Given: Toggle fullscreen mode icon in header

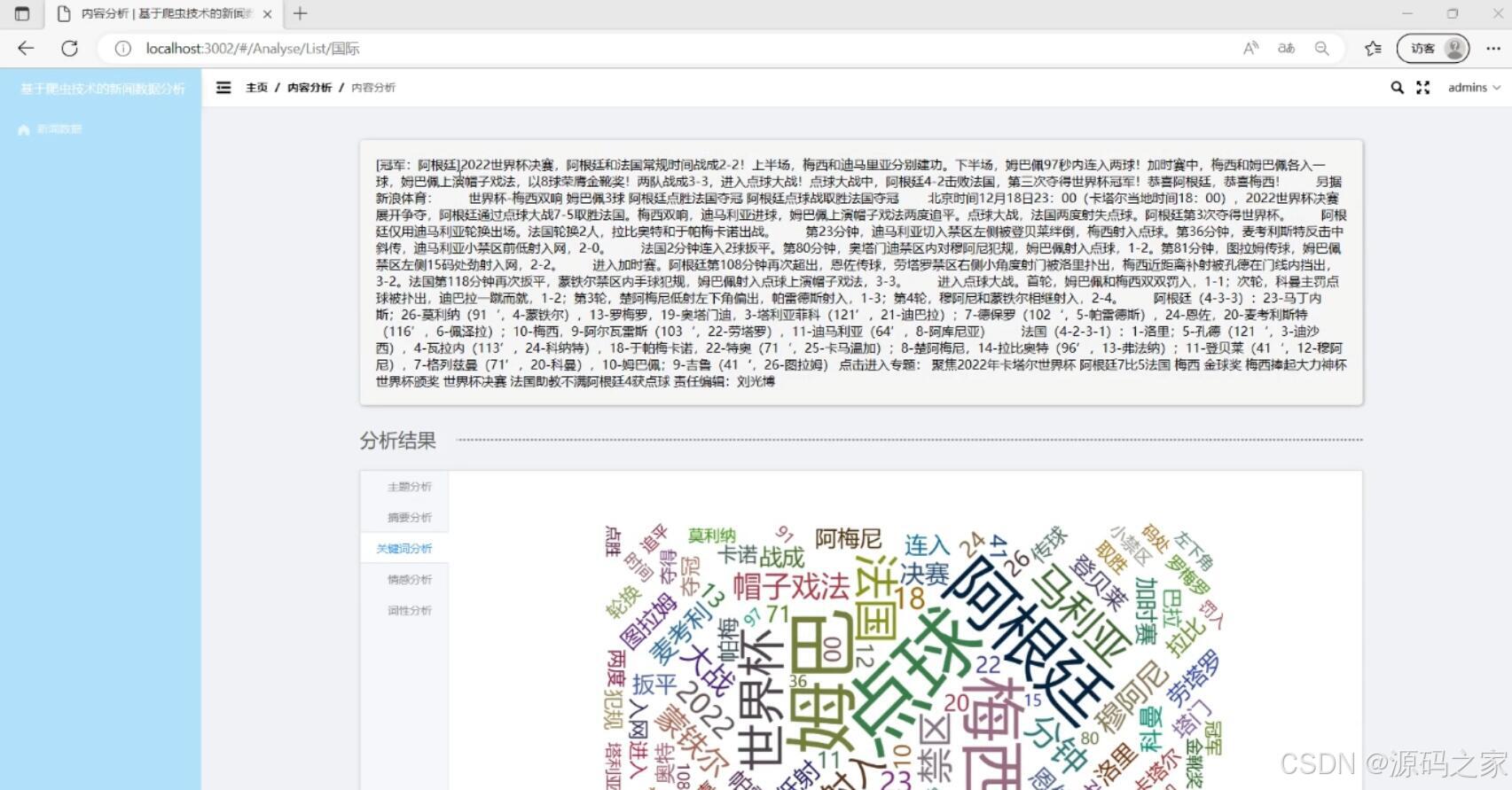Looking at the screenshot, I should point(1423,88).
